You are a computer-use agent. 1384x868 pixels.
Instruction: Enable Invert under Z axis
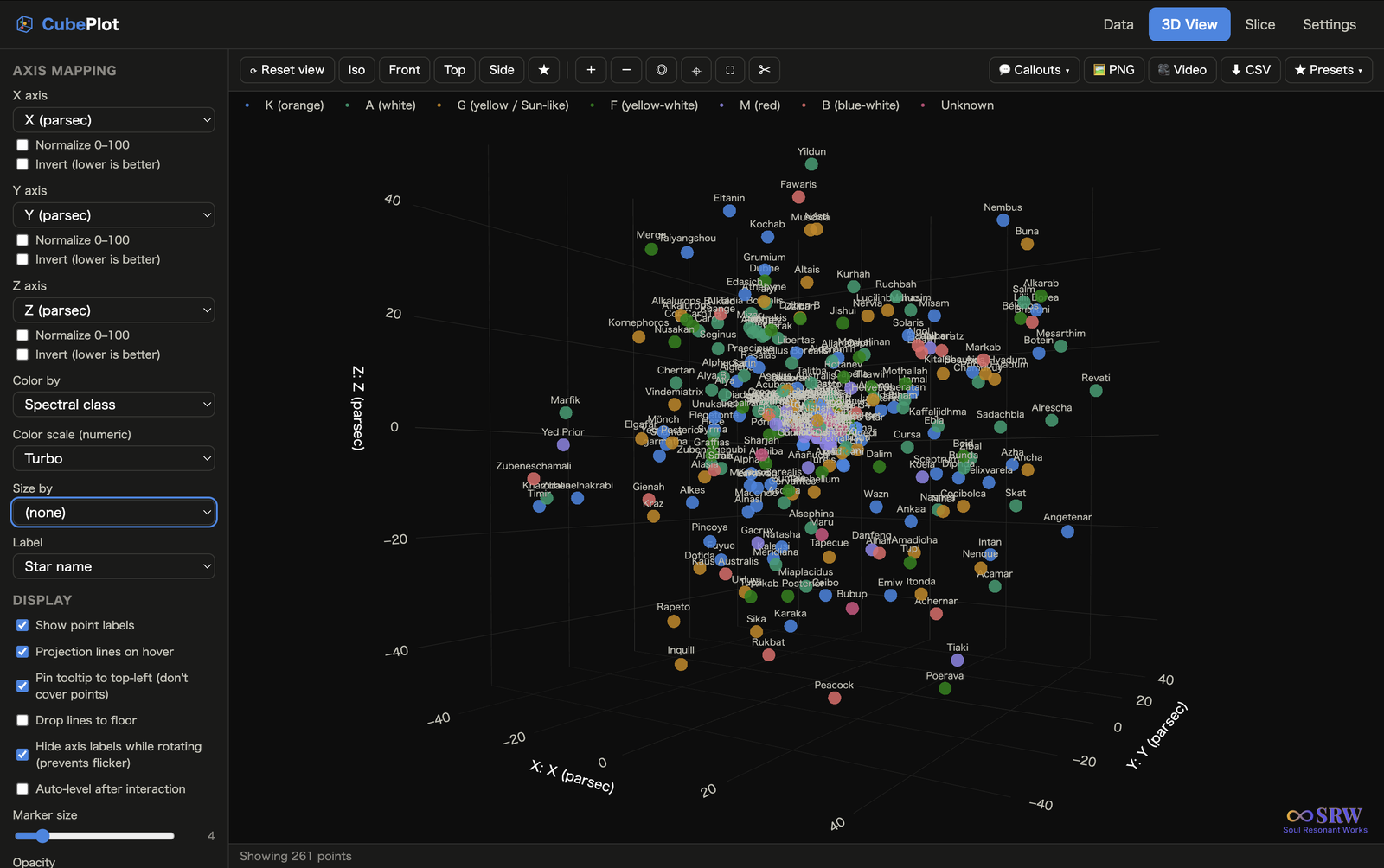[x=22, y=354]
